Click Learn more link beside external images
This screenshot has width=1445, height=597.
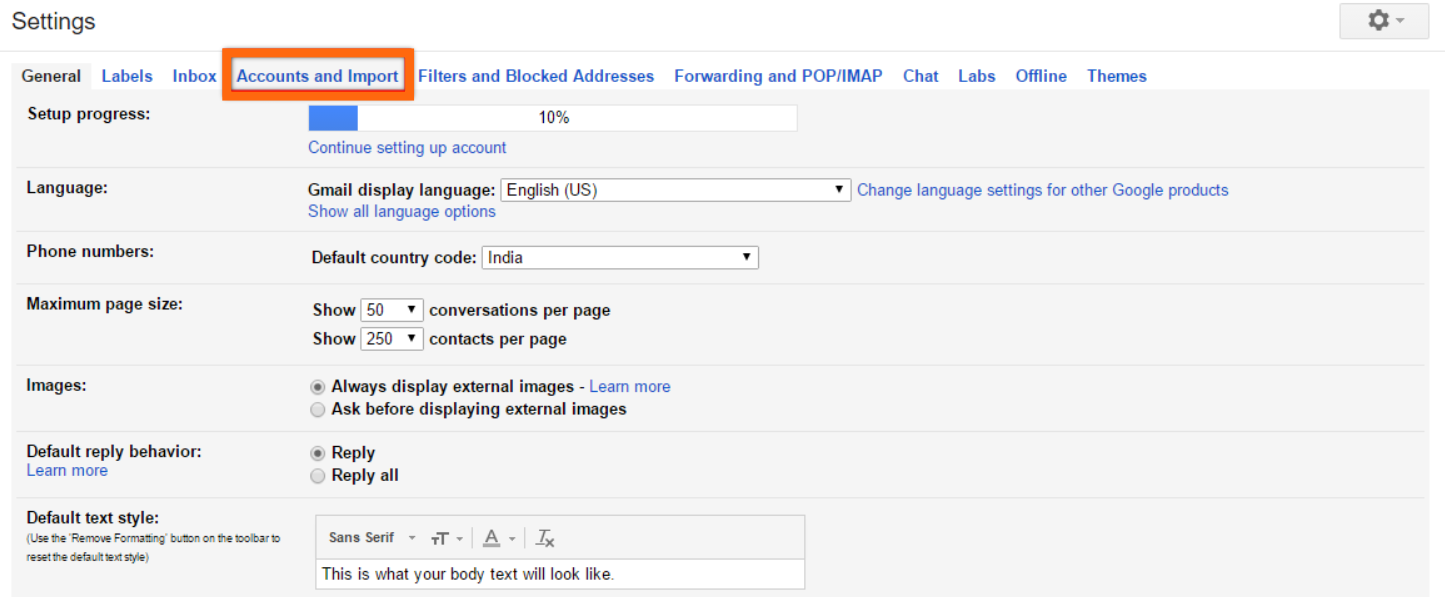pos(630,386)
